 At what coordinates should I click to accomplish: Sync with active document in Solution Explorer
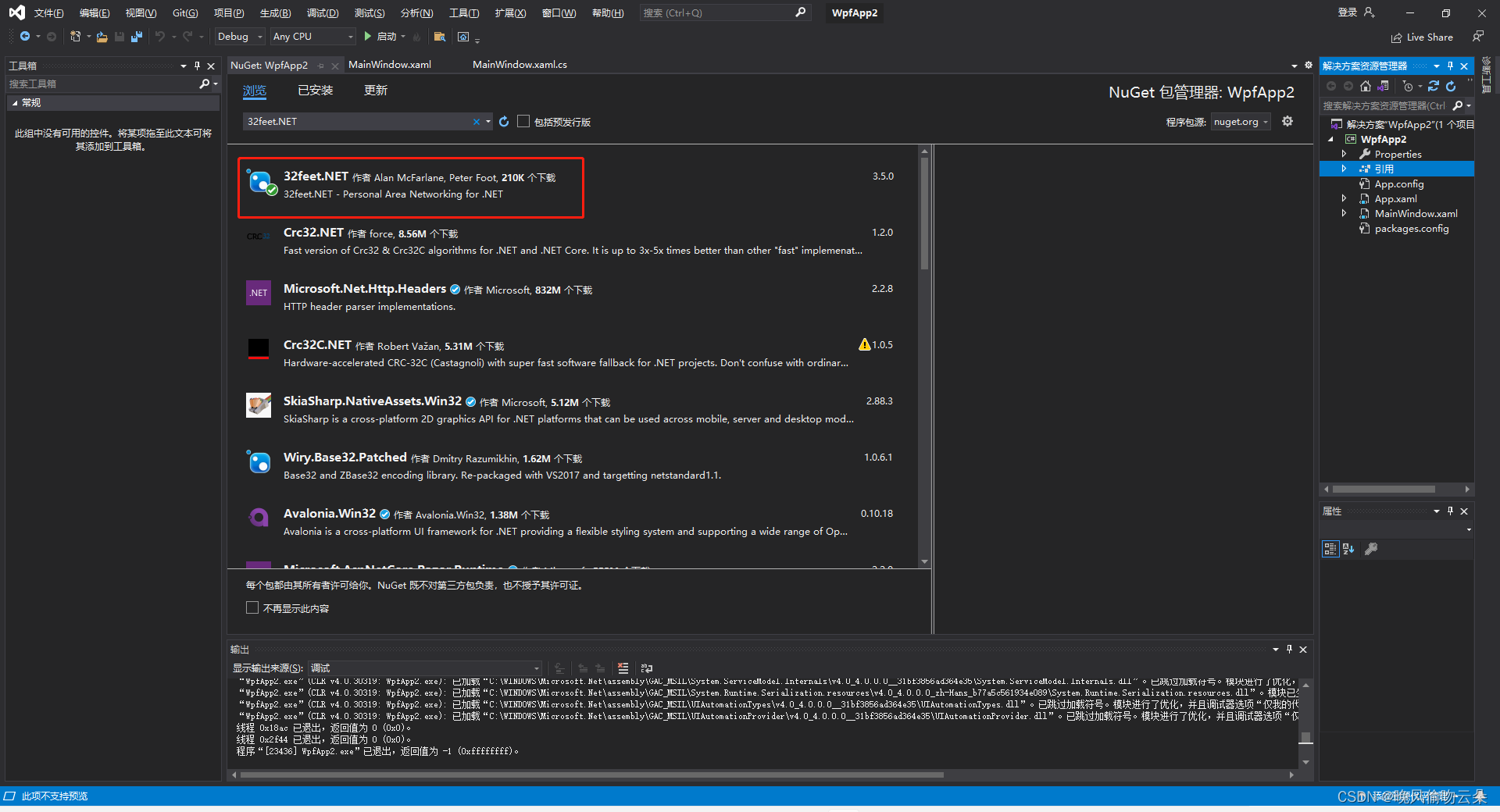1434,87
